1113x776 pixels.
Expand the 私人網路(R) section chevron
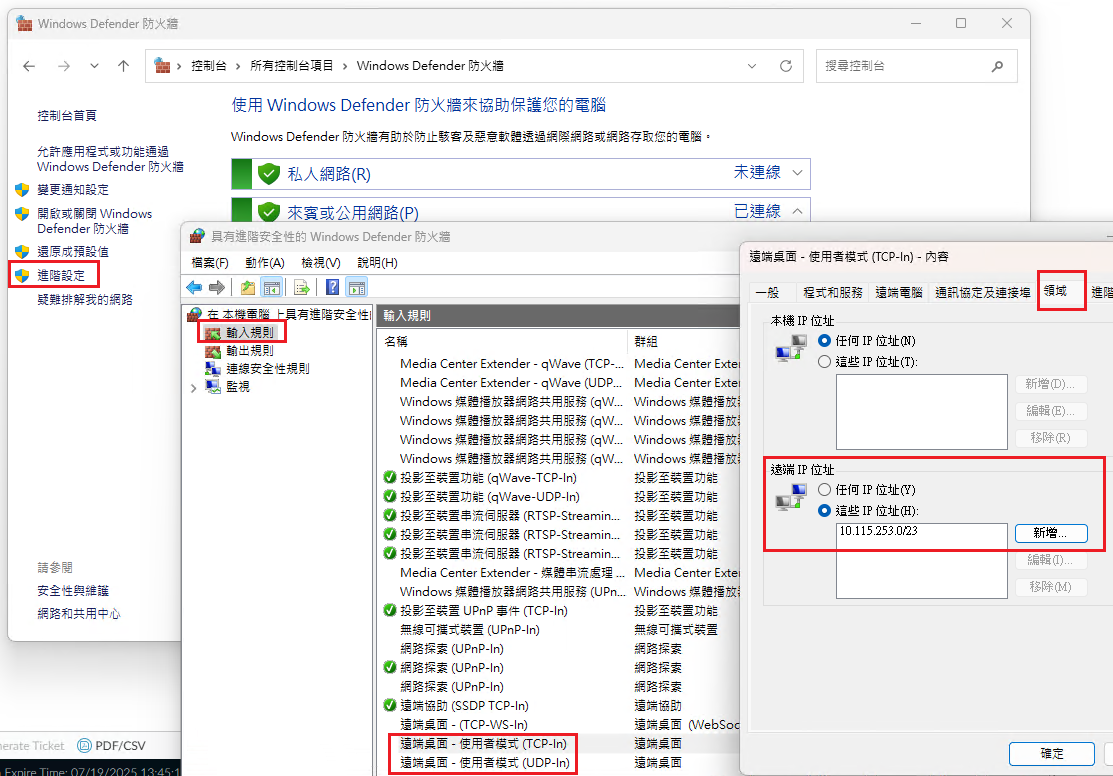point(797,173)
